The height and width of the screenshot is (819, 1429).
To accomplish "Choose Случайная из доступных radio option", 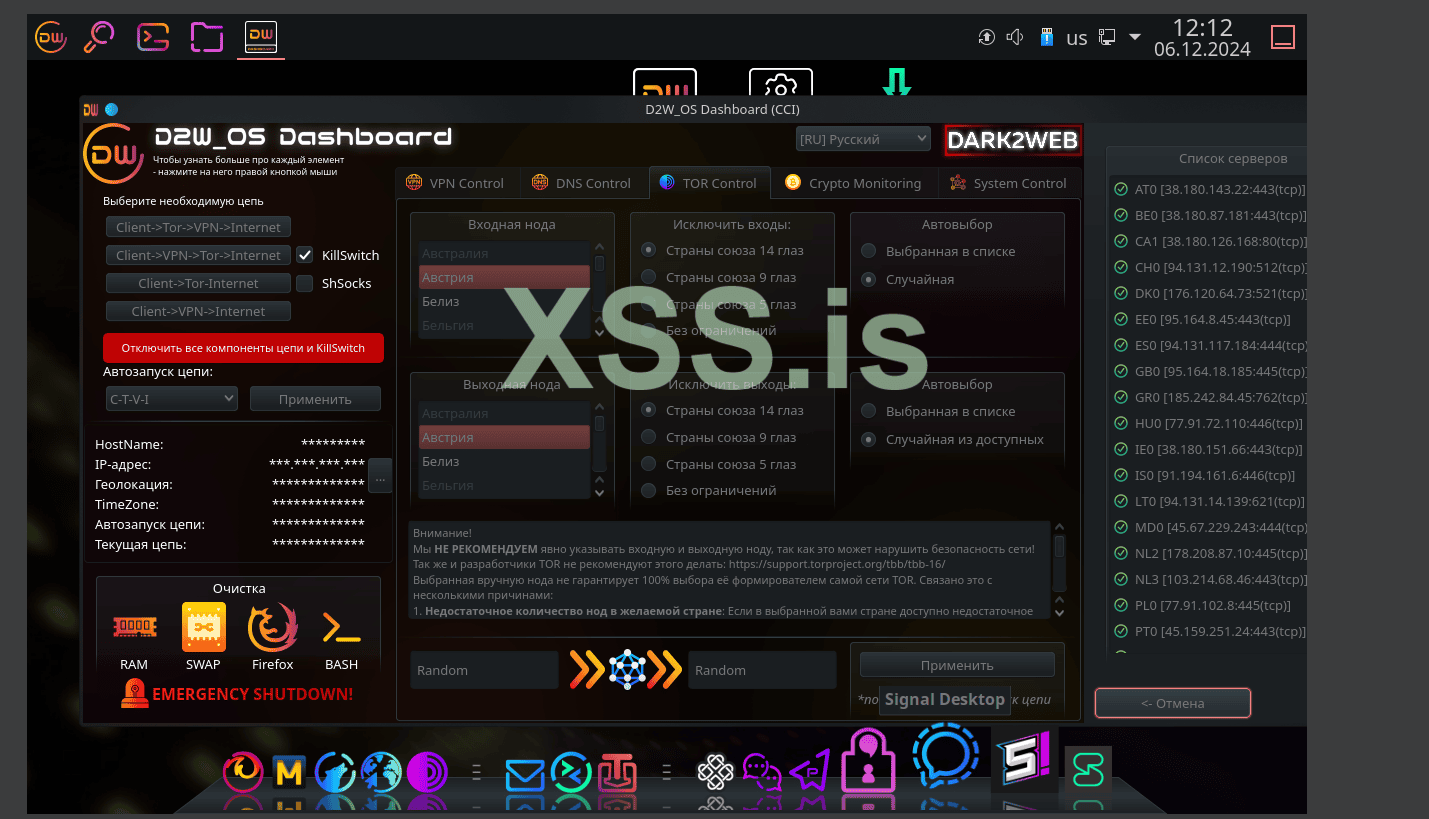I will [869, 439].
